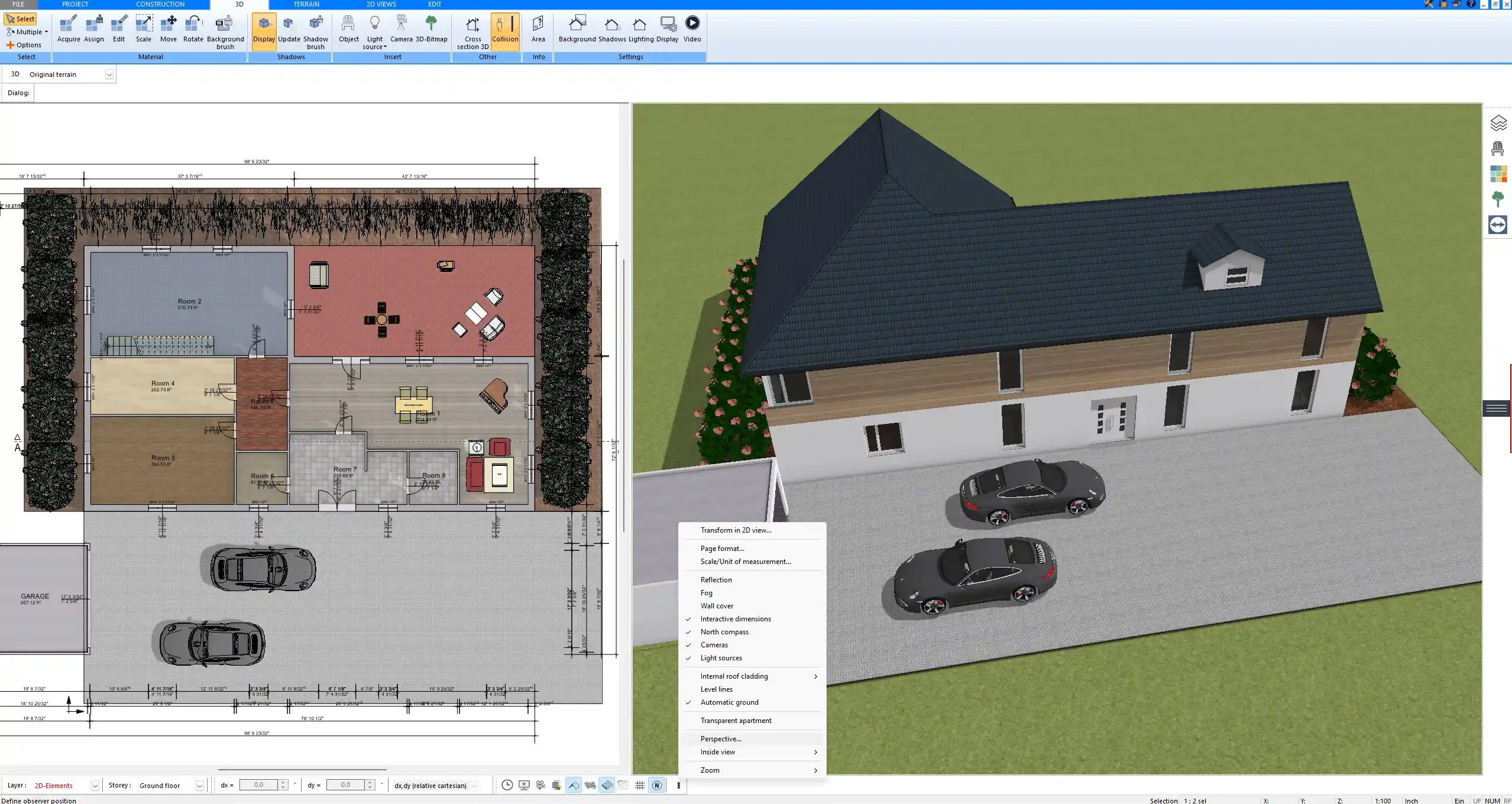
Task: Expand the Storey Ground floor dropdown
Action: click(199, 786)
